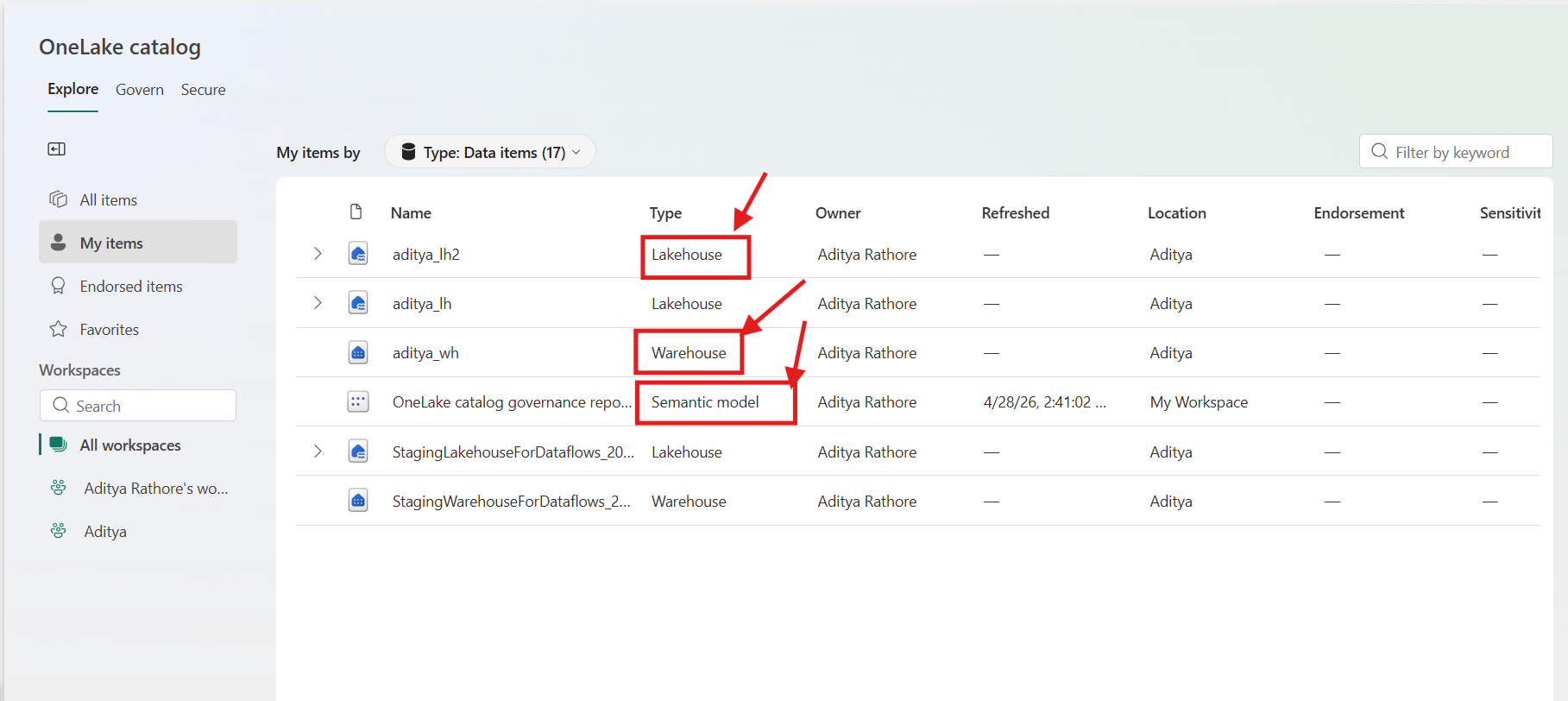Open the Type: Data items (17) dropdown
Viewport: 1568px width, 701px height.
point(490,152)
